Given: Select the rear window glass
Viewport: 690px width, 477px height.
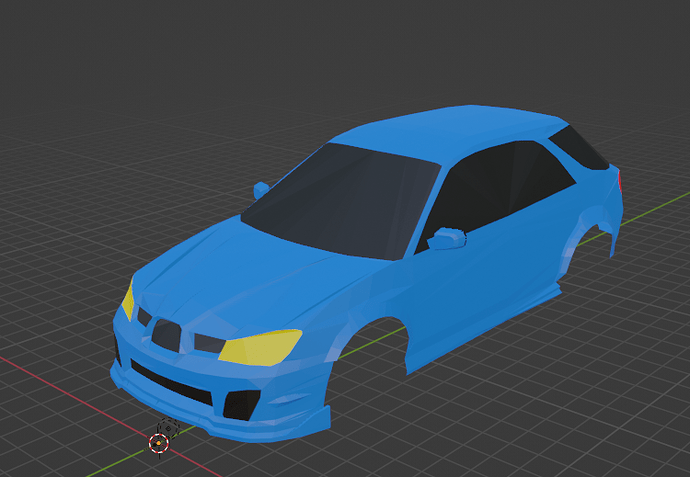Looking at the screenshot, I should point(580,147).
